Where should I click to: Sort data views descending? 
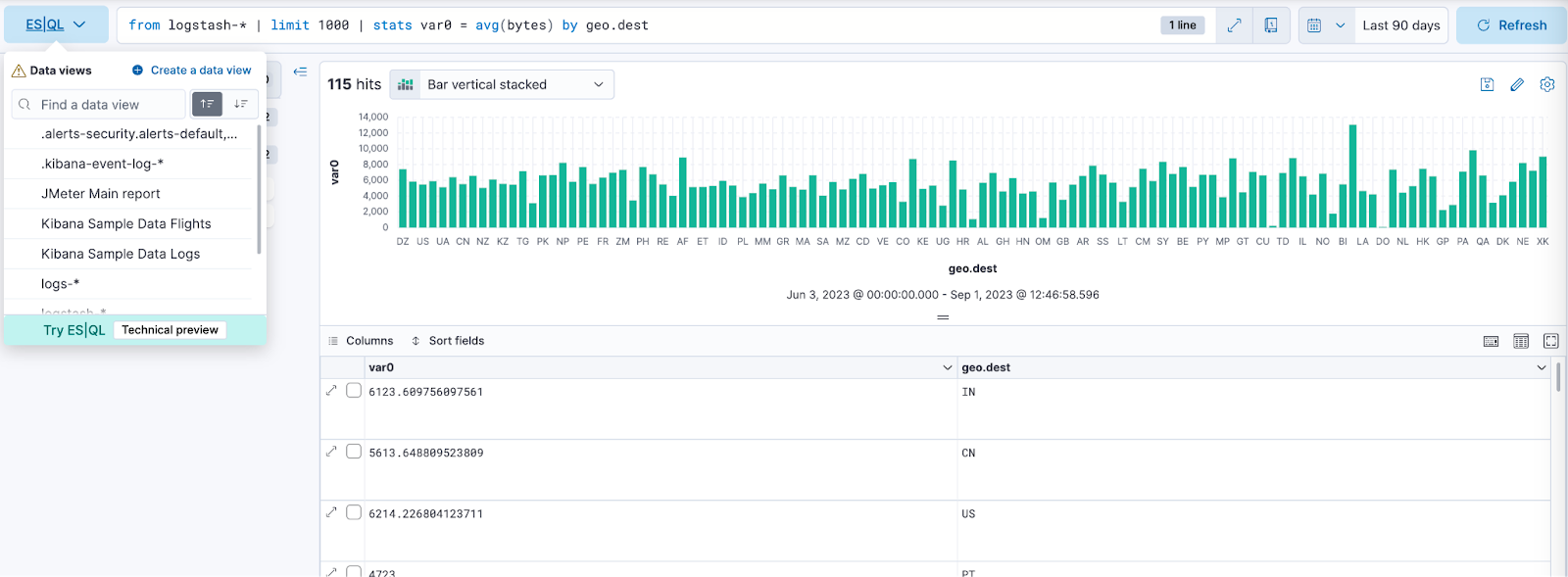point(241,104)
